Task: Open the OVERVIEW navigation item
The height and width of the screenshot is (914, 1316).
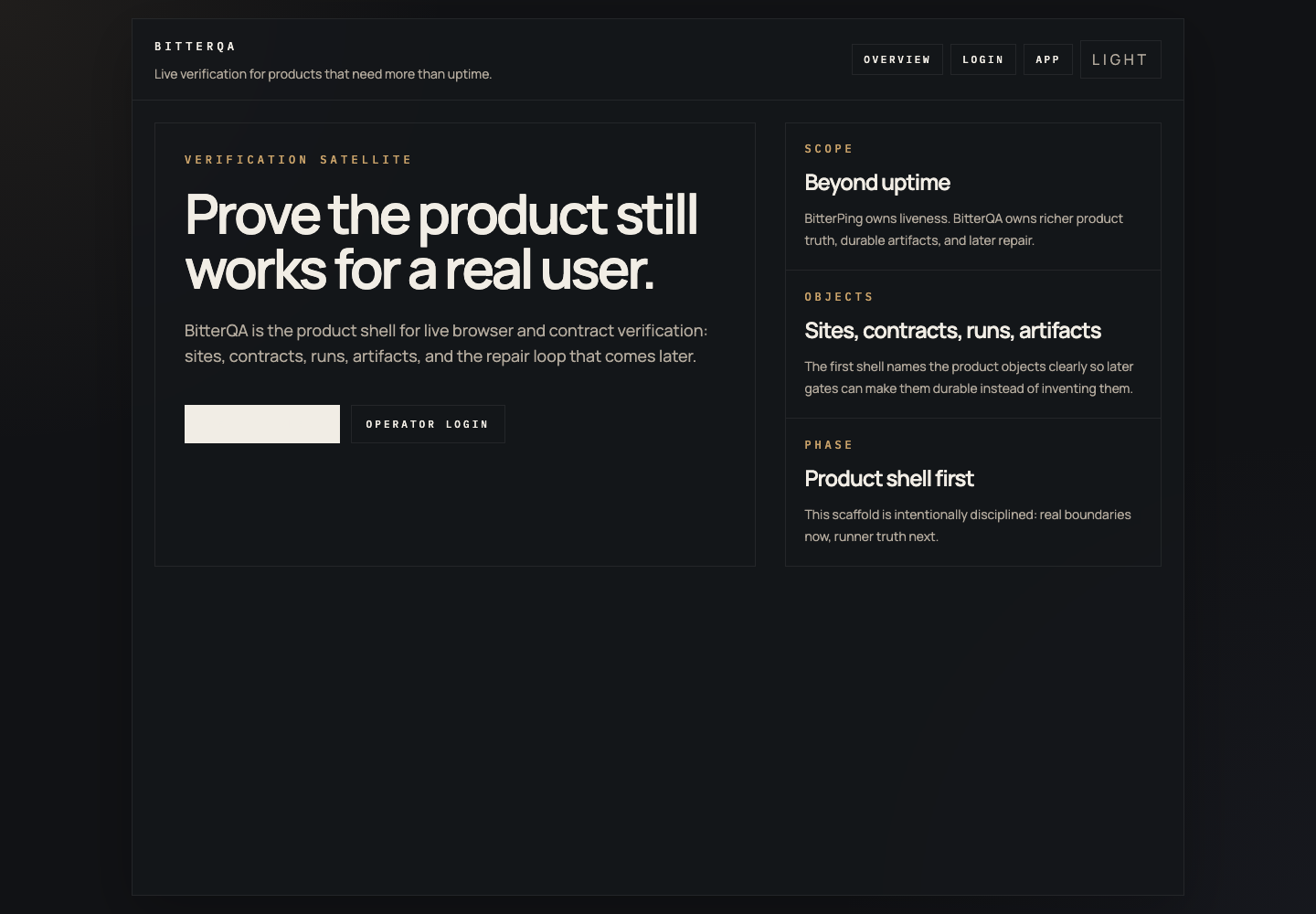Action: (897, 58)
